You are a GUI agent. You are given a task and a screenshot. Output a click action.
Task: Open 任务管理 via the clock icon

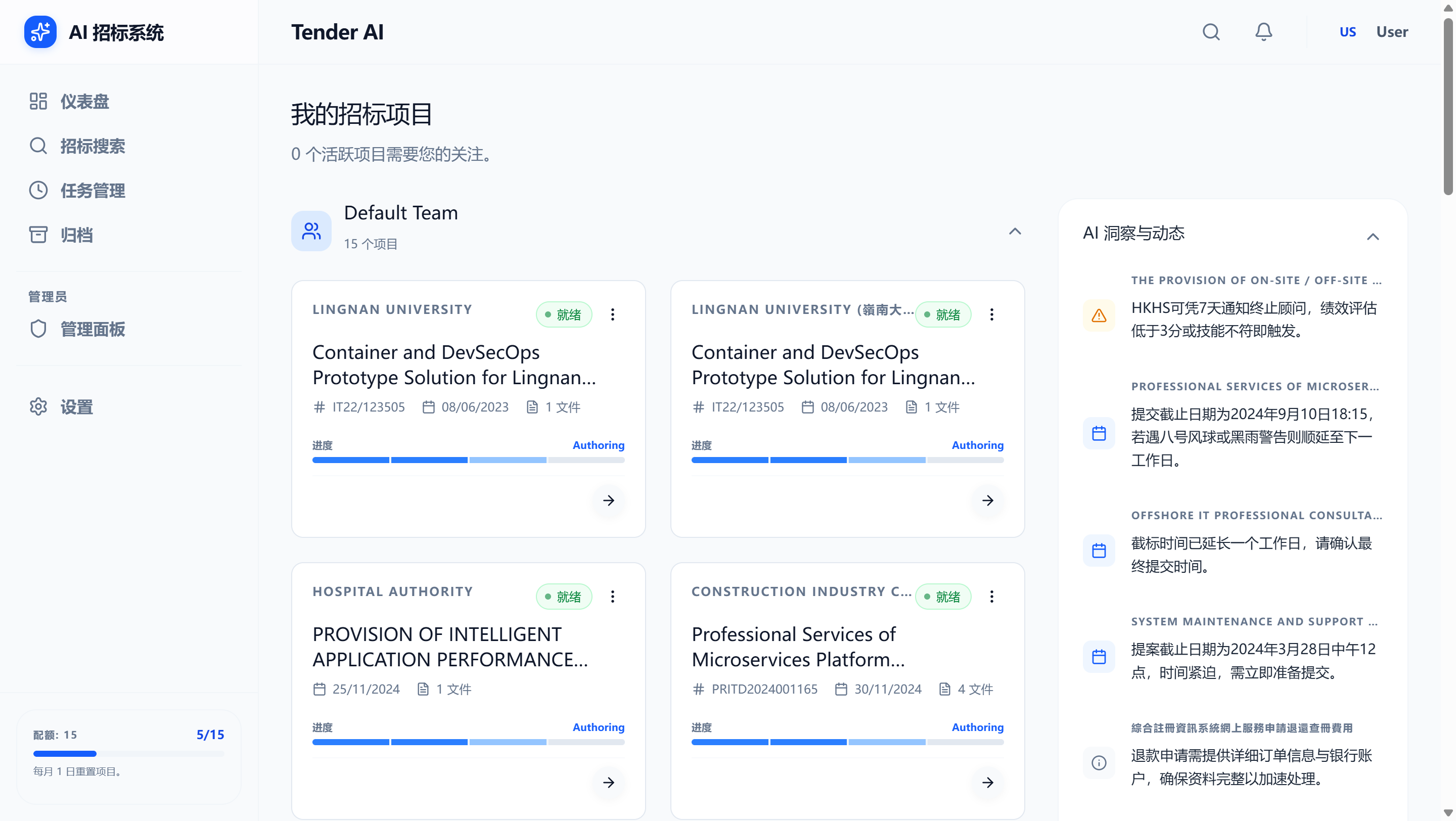click(x=38, y=191)
